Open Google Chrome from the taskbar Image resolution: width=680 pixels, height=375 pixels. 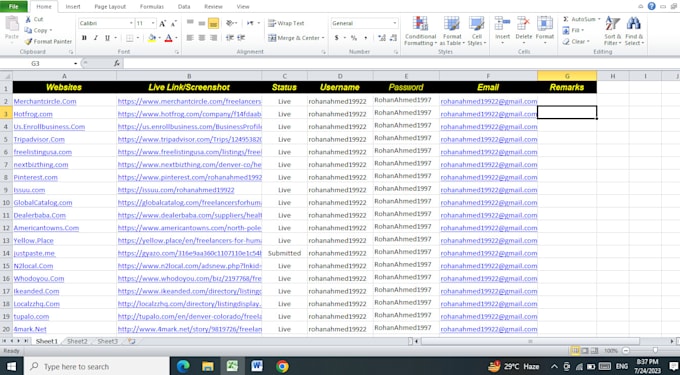(282, 366)
